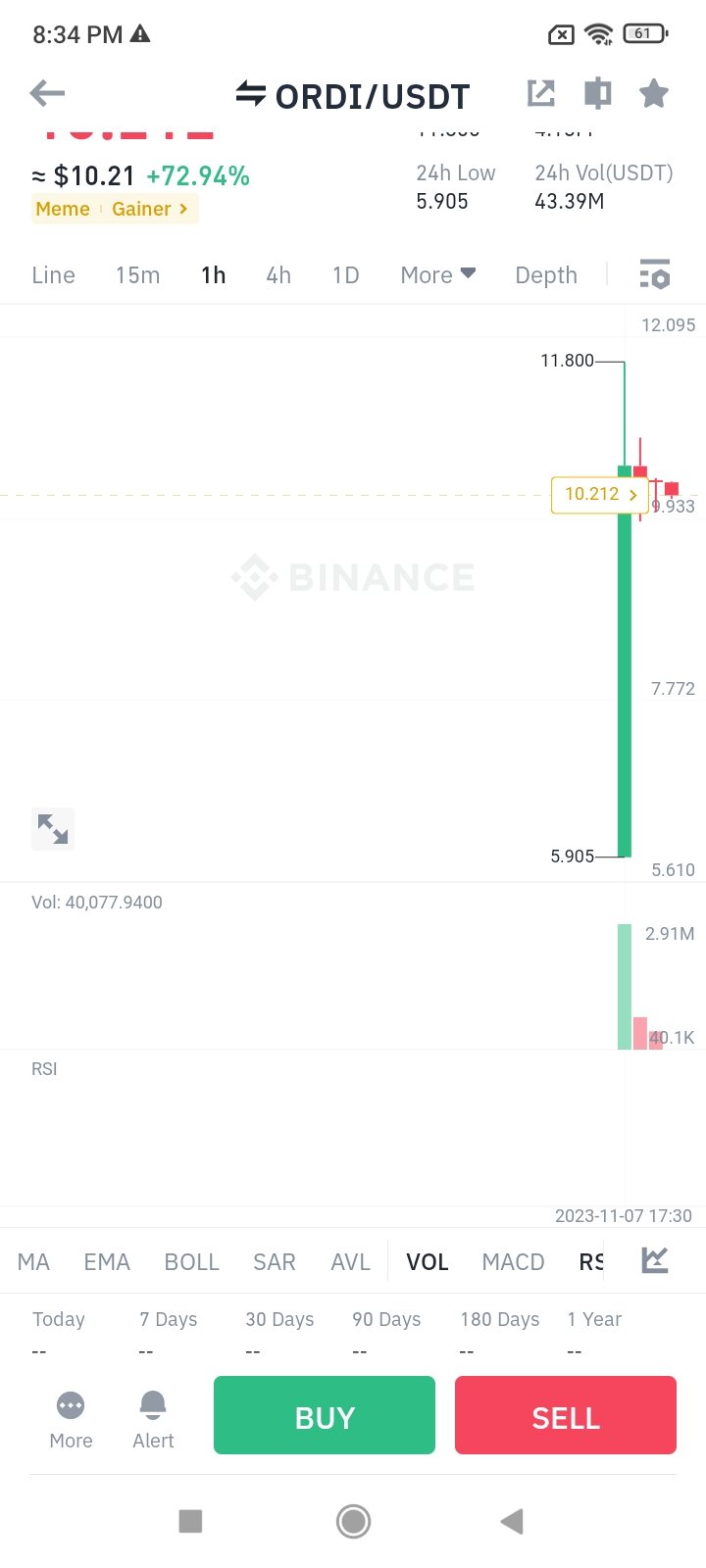Tap the split-view compare icon
Screen dimensions: 706x1568
click(x=597, y=93)
